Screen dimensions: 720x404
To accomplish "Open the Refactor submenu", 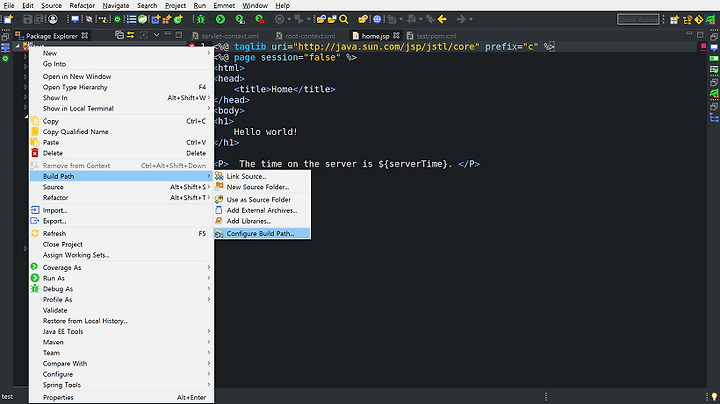I will [x=122, y=197].
